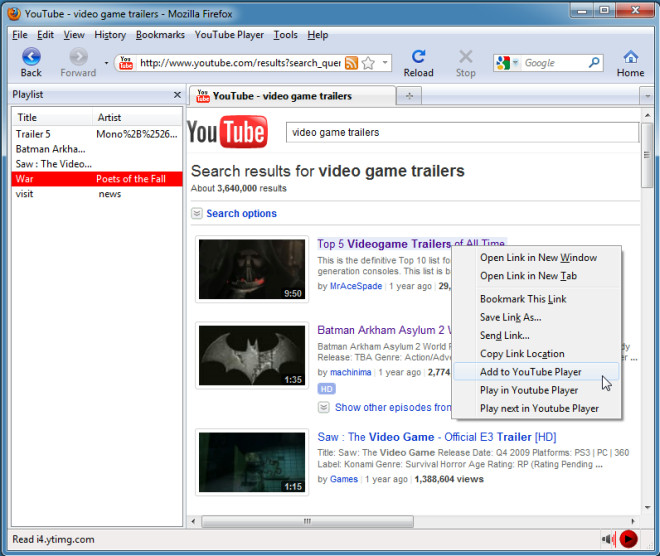The height and width of the screenshot is (556, 660).
Task: Open the list all tabs dropdown
Action: [647, 96]
